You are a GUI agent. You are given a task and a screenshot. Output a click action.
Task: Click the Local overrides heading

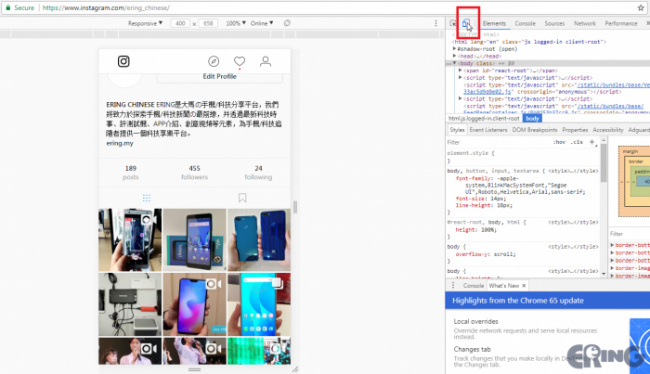click(x=476, y=322)
